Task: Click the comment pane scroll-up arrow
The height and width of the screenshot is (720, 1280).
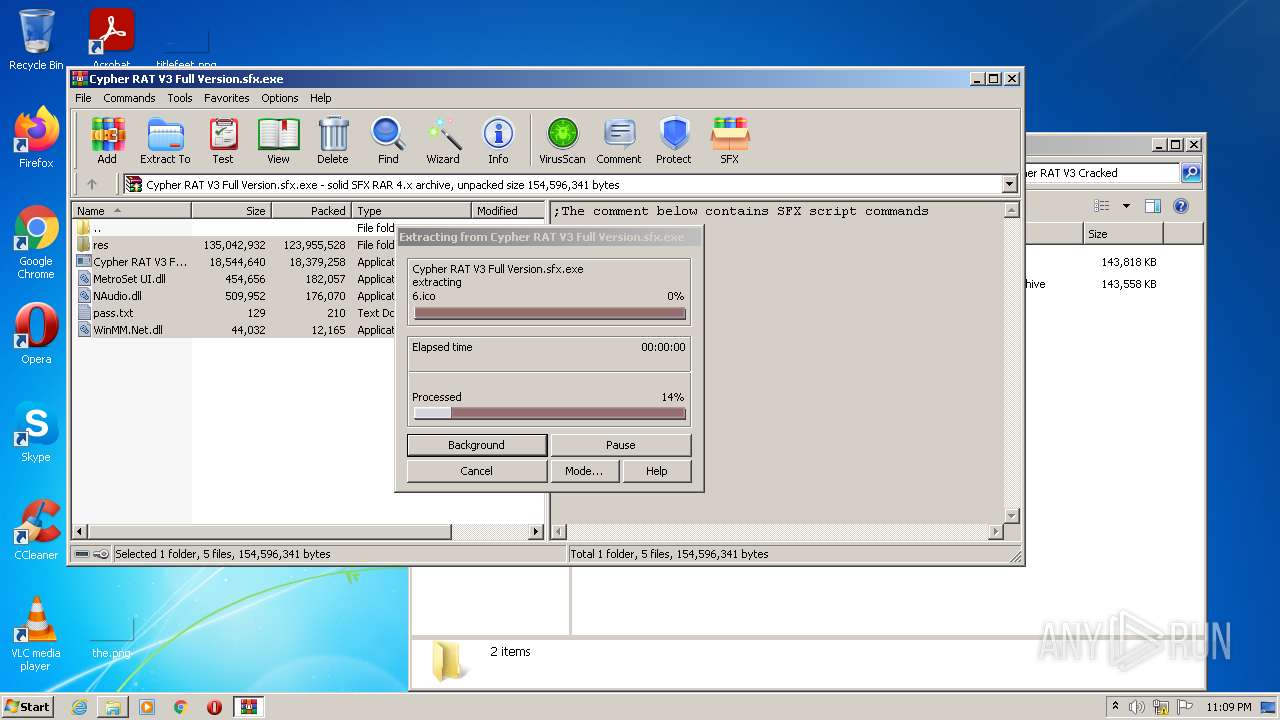Action: click(x=1011, y=211)
